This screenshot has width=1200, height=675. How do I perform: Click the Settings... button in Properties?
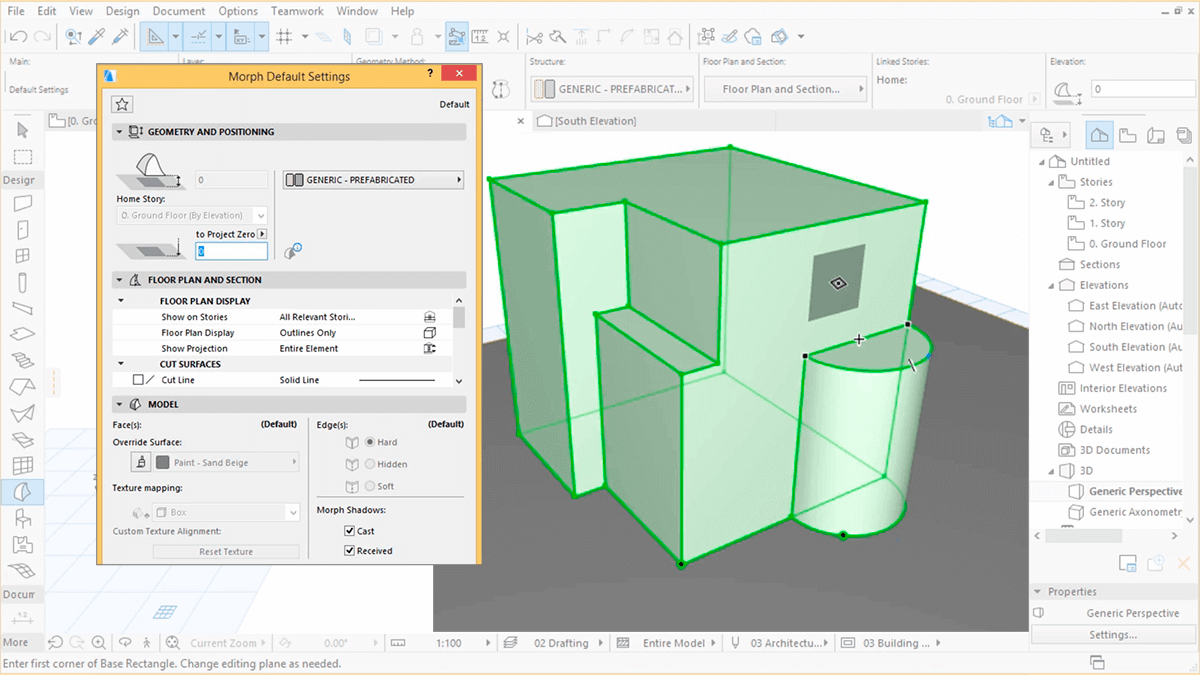(1112, 634)
